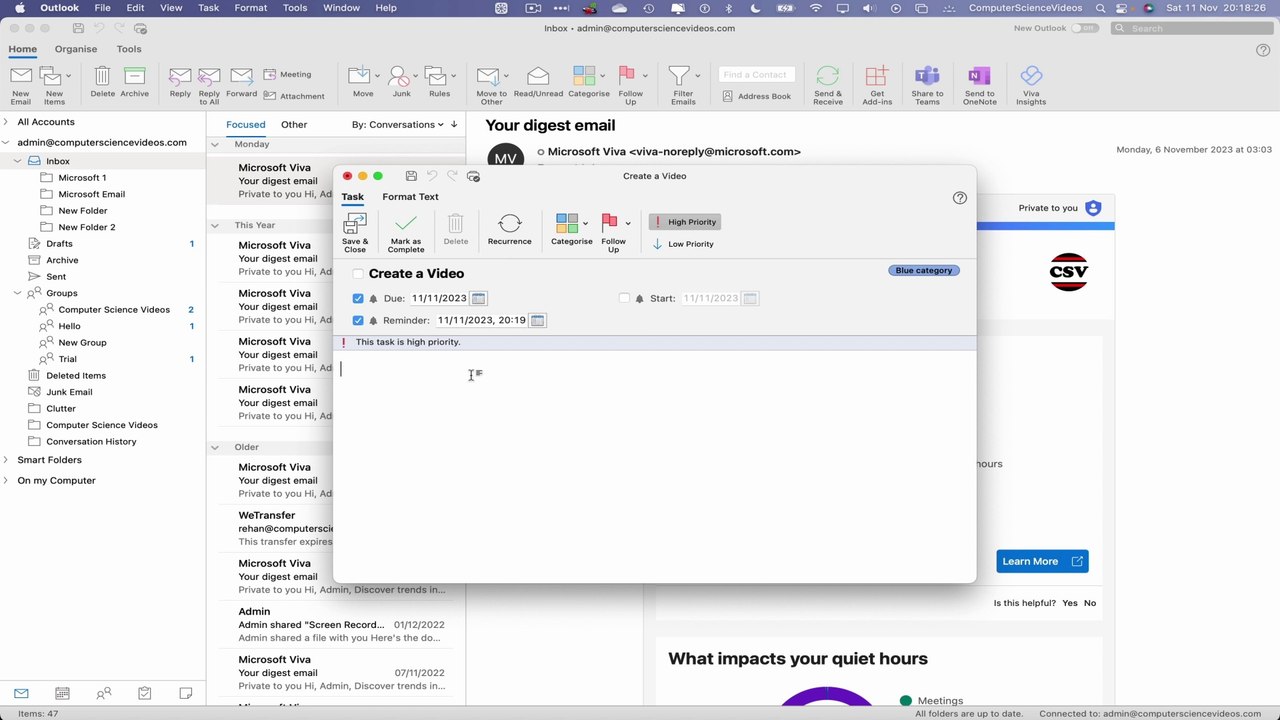This screenshot has width=1280, height=720.
Task: Open the Apple menu
Action: tap(19, 8)
